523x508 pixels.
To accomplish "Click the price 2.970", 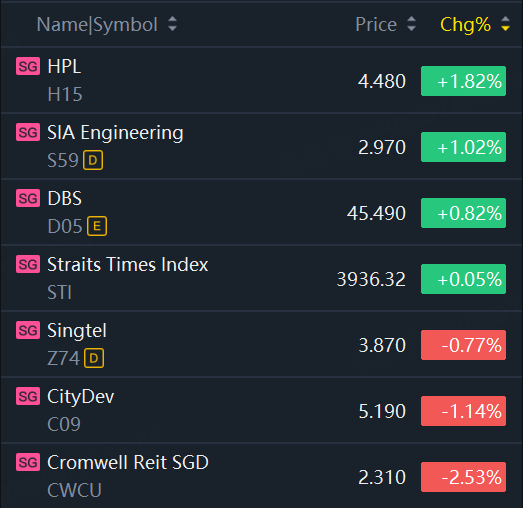I will coord(382,147).
